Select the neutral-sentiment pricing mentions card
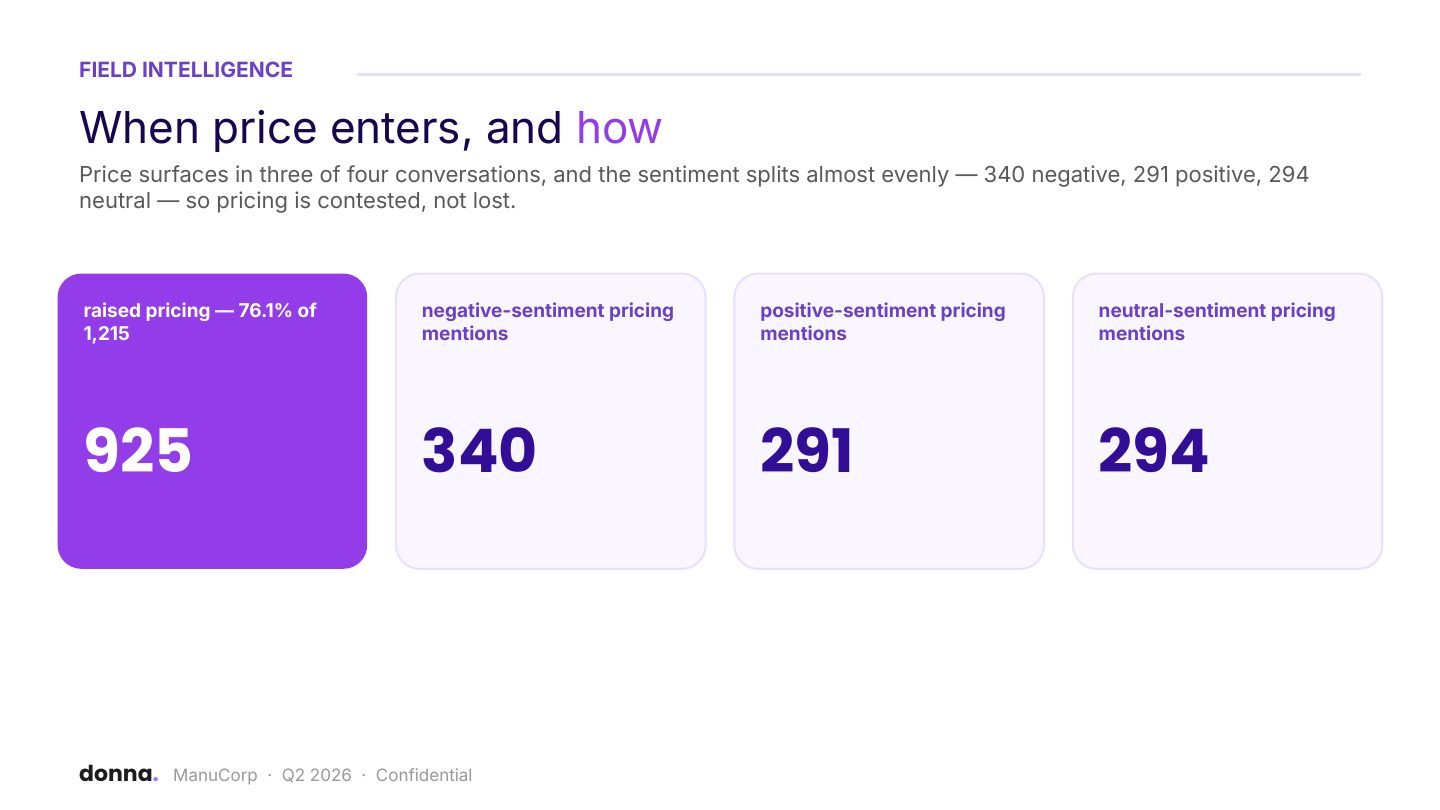This screenshot has height=810, width=1440. pyautogui.click(x=1227, y=421)
